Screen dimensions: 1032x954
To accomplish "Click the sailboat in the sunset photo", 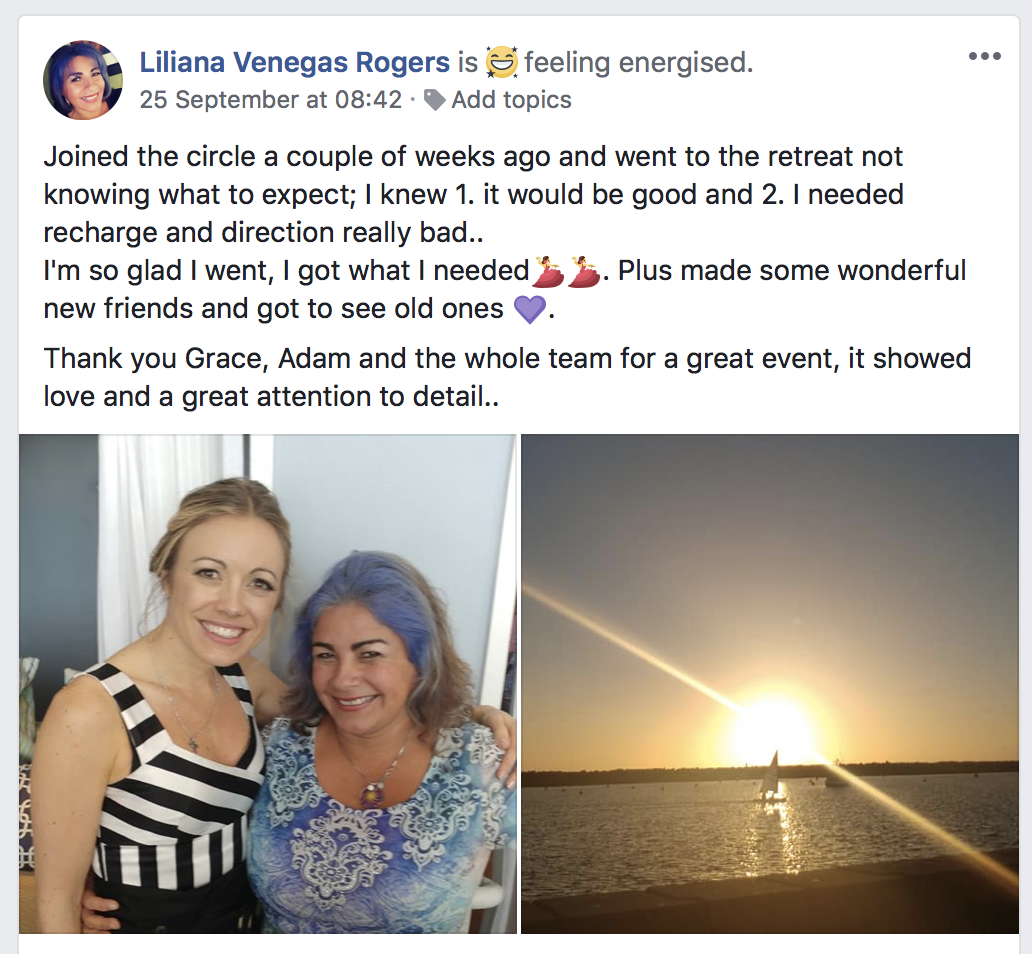I will 770,777.
